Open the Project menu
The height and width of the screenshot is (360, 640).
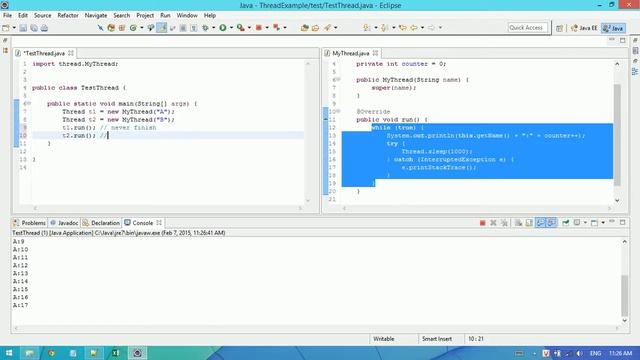pyautogui.click(x=145, y=16)
